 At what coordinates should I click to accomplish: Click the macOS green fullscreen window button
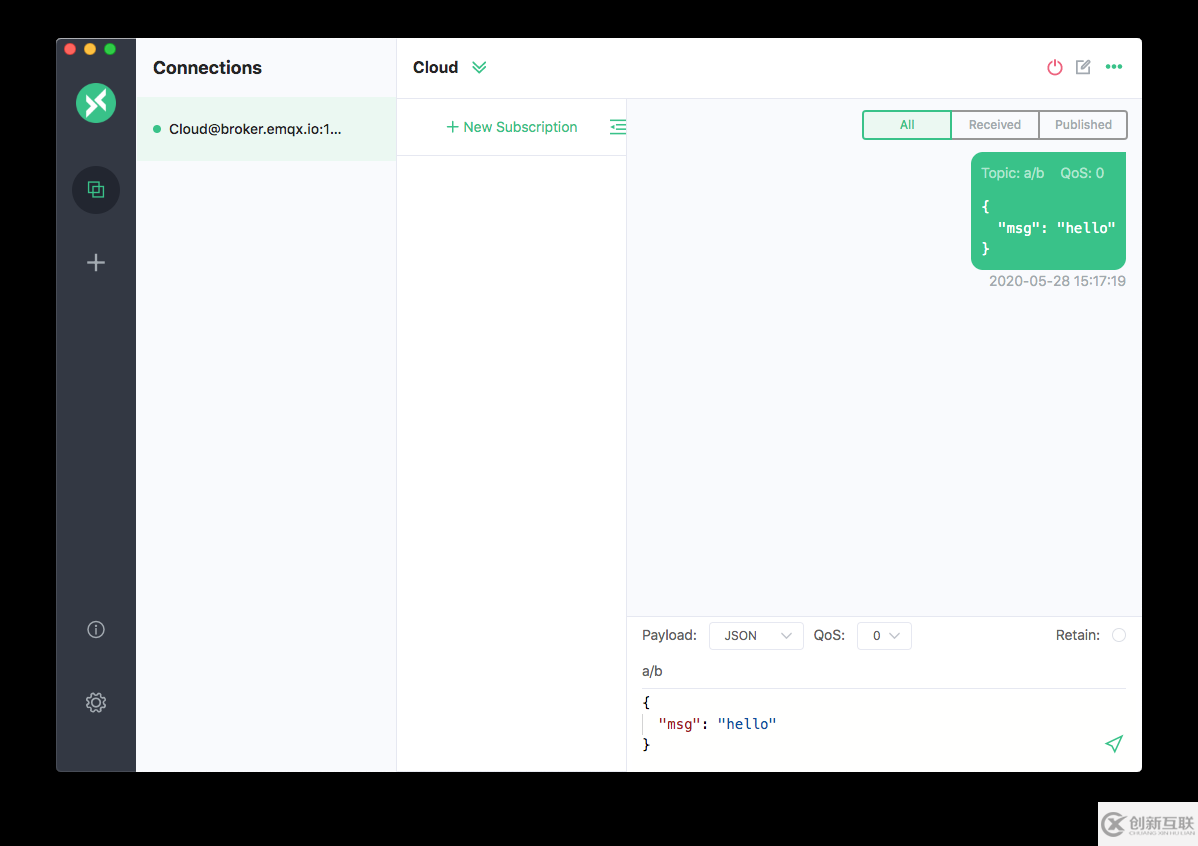tap(110, 49)
